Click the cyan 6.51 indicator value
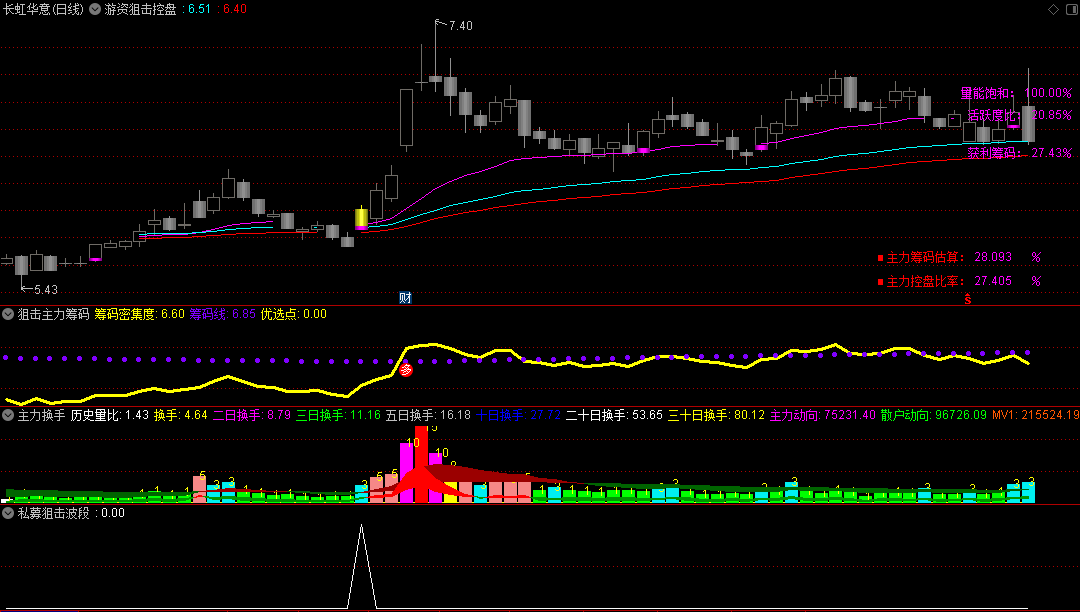1080x612 pixels. pos(199,9)
